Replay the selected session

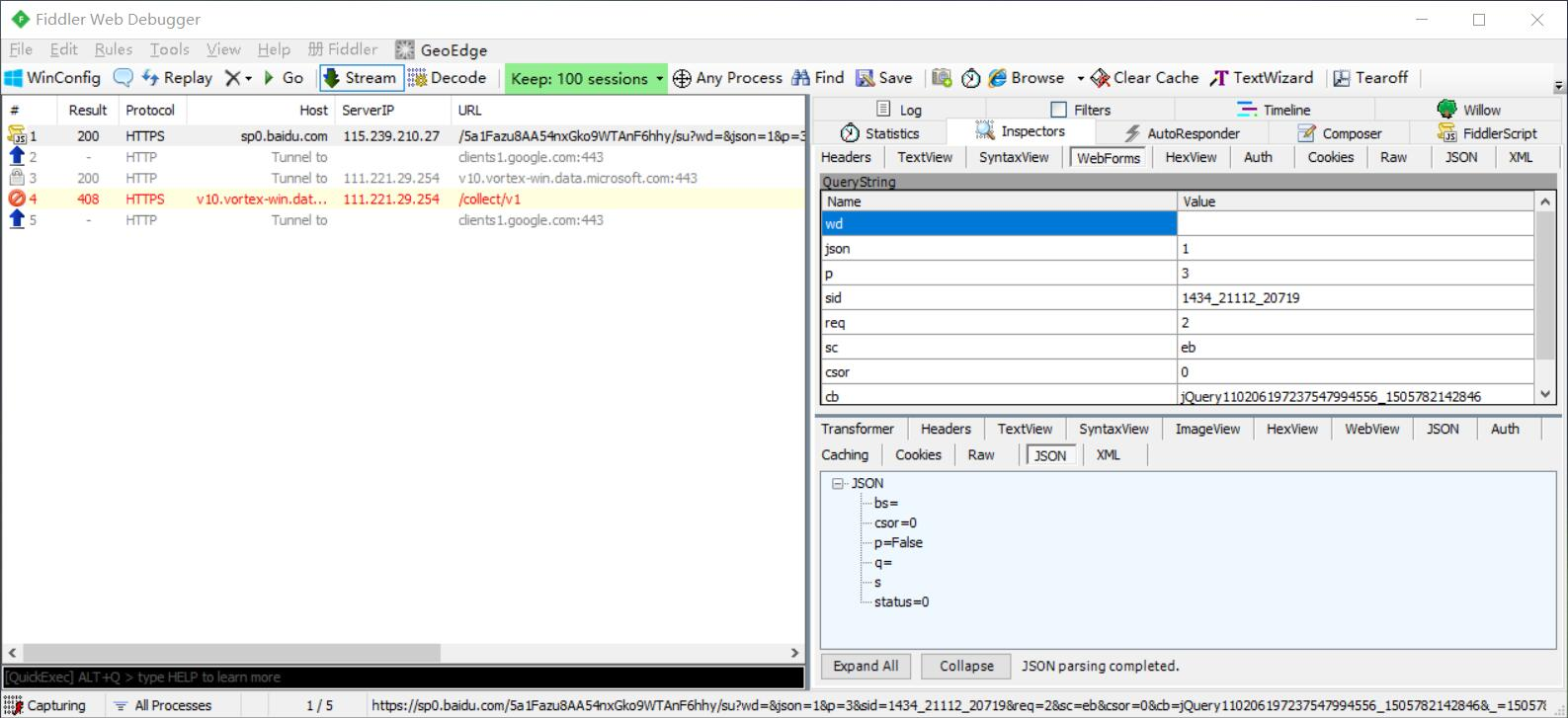pos(177,78)
